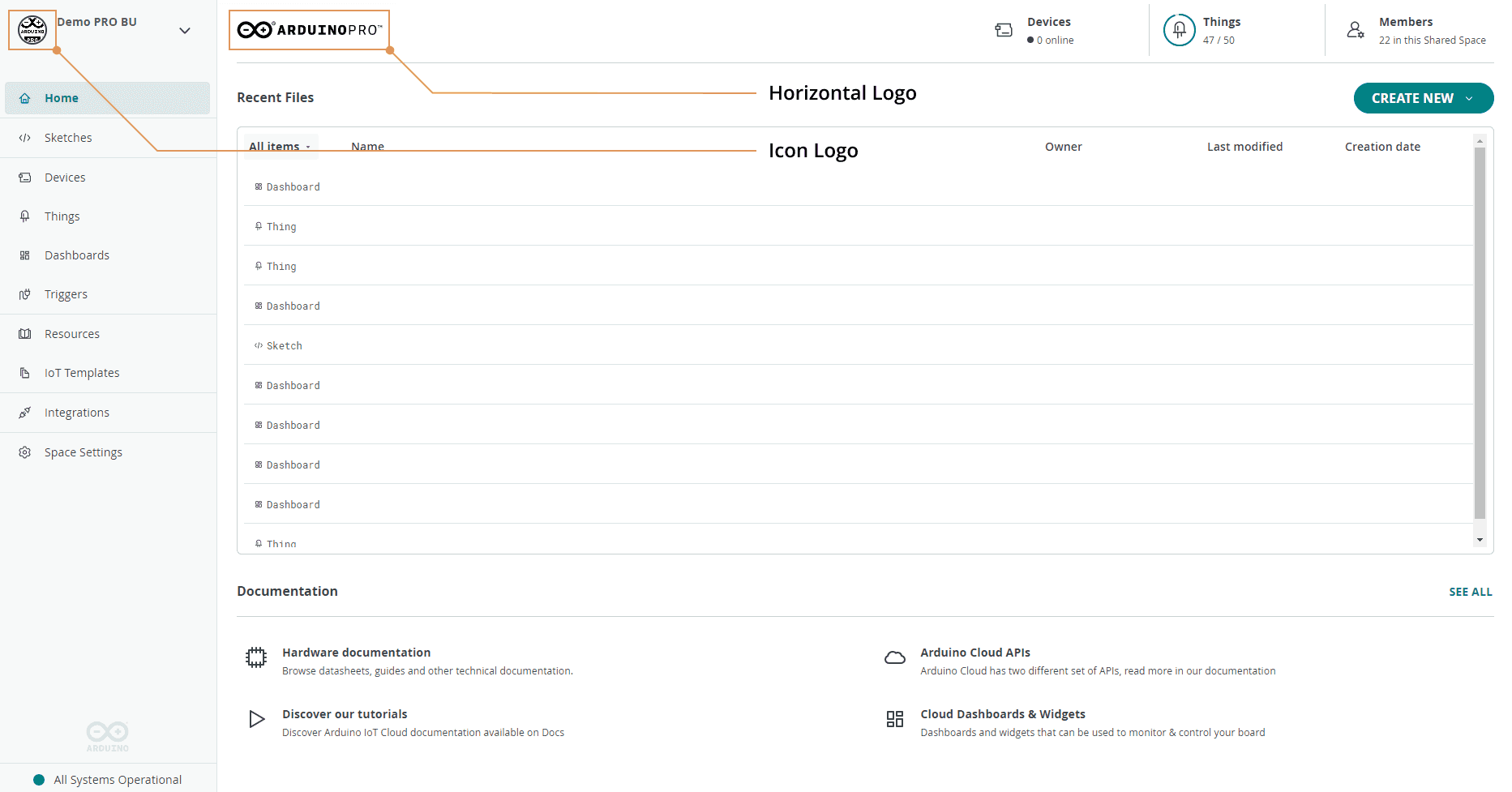Screen dimensions: 1512x792
Task: Open Space Settings in the sidebar
Action: pyautogui.click(x=84, y=452)
